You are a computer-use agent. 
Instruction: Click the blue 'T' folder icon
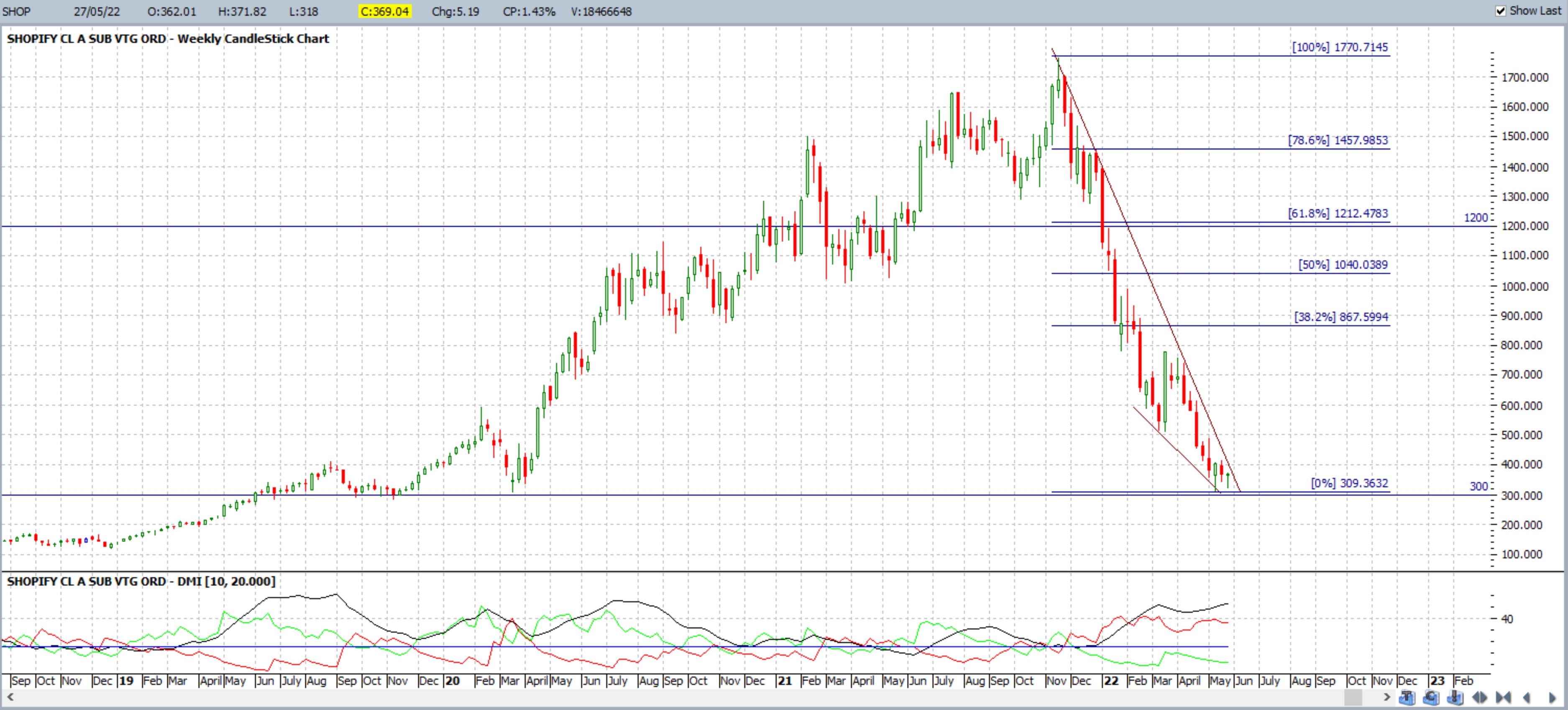click(1407, 697)
